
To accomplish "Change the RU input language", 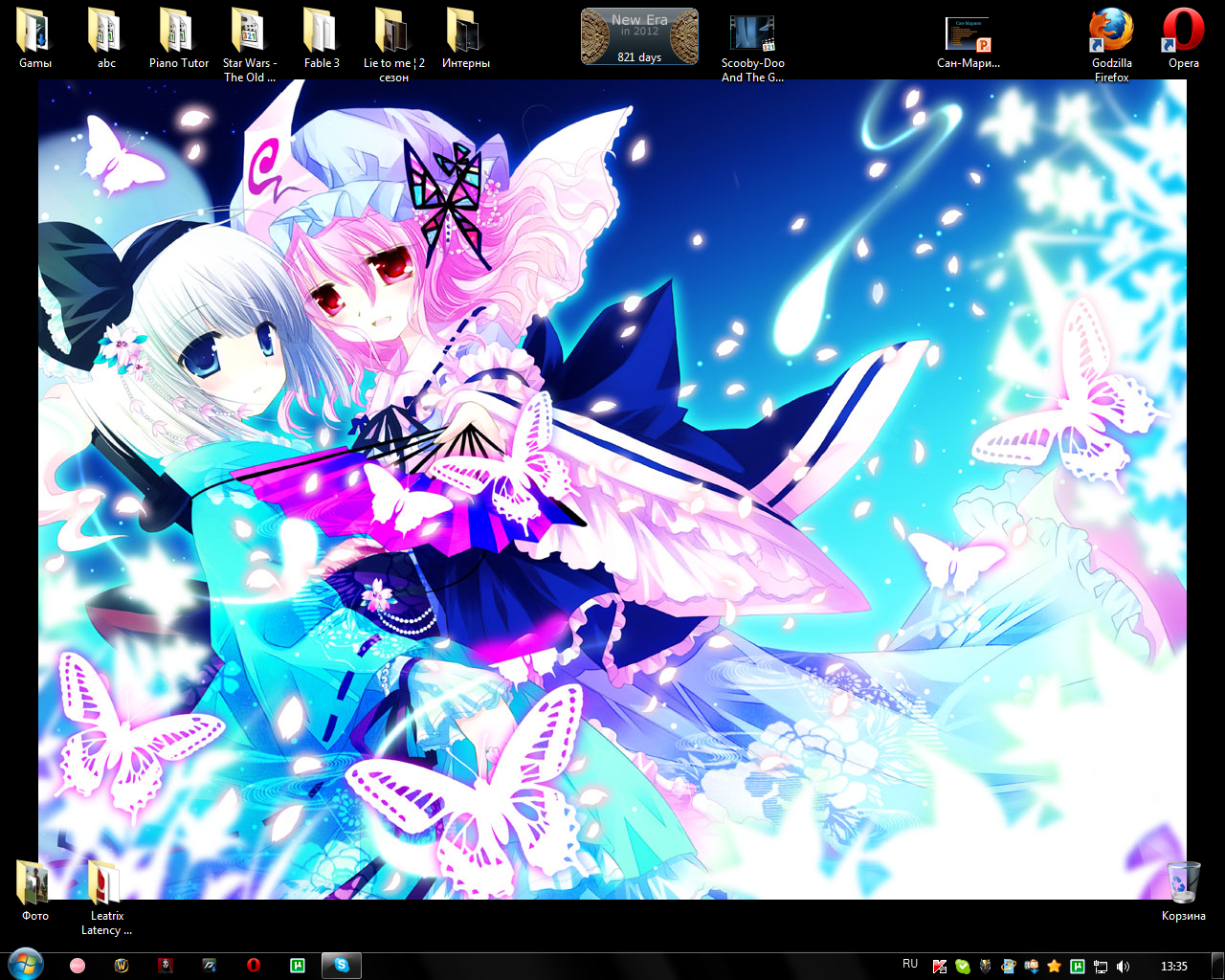I will [x=910, y=965].
